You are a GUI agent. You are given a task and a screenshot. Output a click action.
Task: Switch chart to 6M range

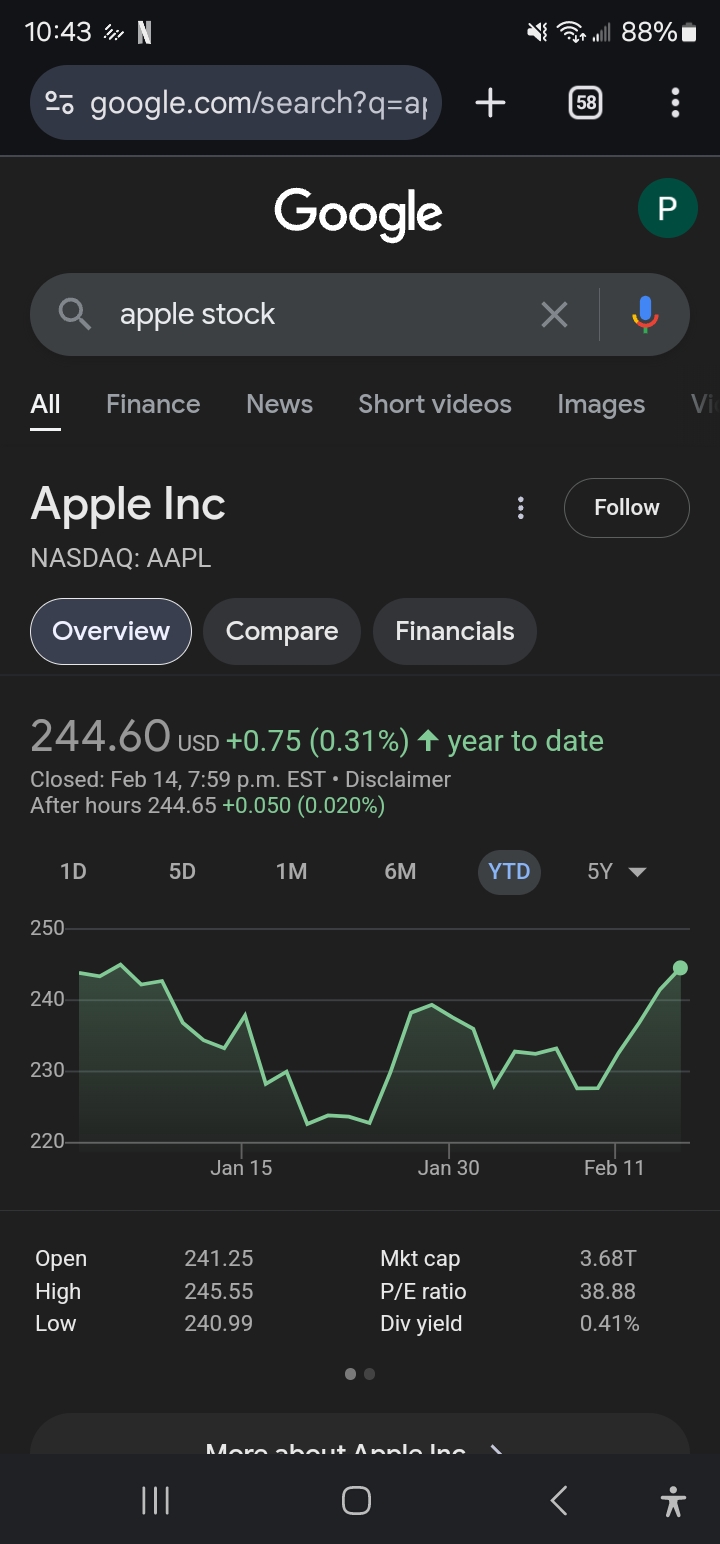tap(400, 872)
